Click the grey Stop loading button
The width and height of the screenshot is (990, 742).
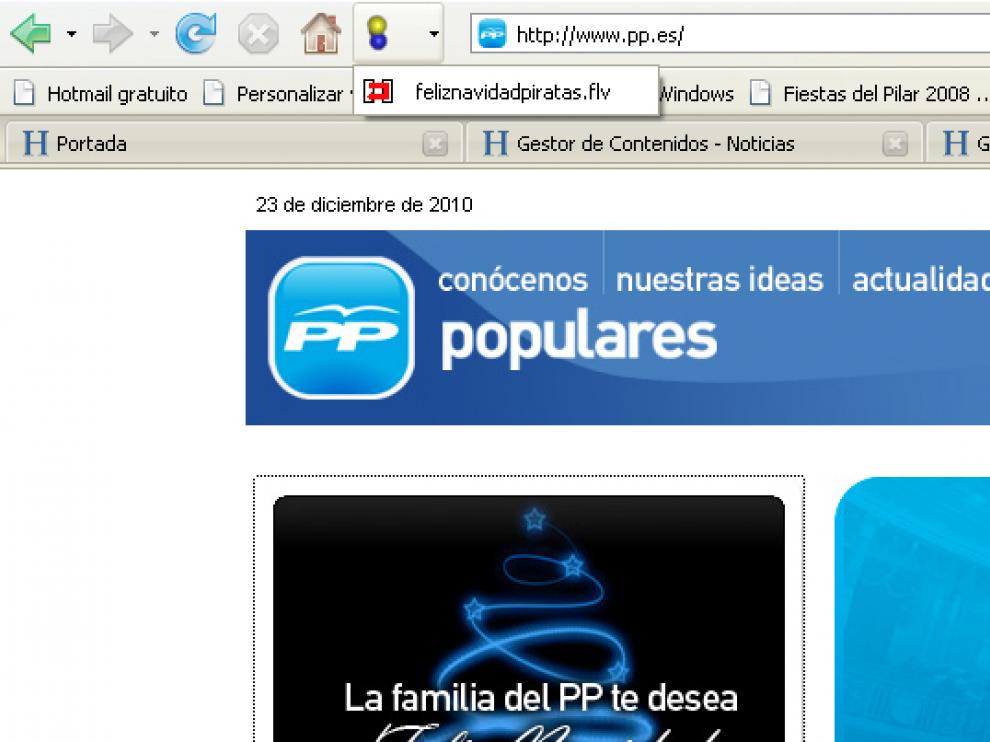(x=258, y=33)
